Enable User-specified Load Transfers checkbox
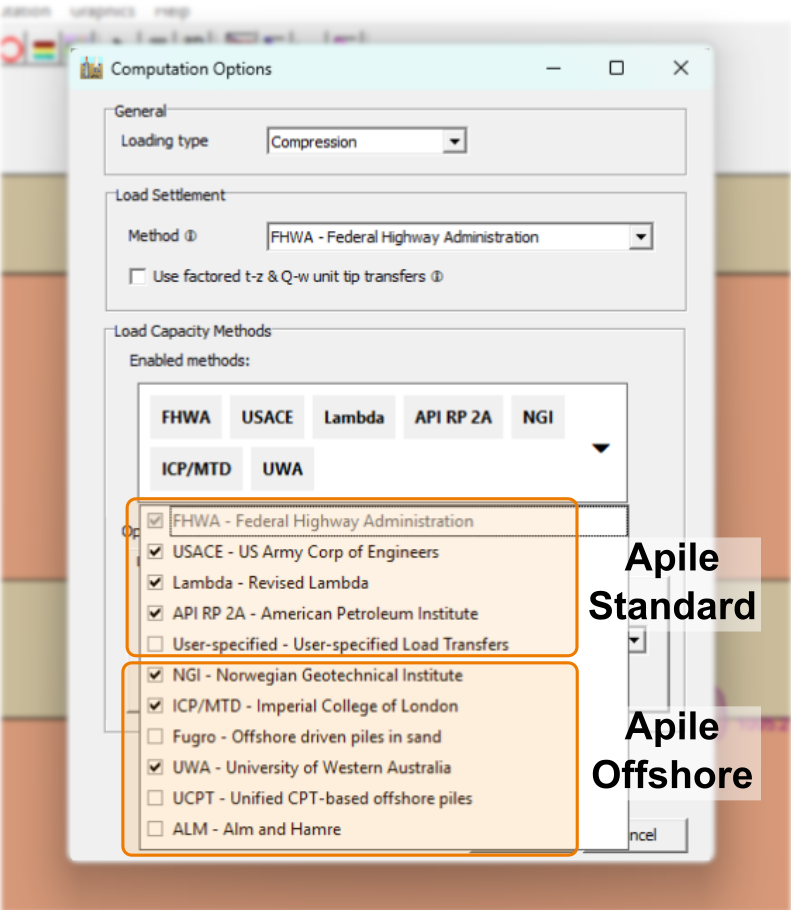 click(155, 644)
